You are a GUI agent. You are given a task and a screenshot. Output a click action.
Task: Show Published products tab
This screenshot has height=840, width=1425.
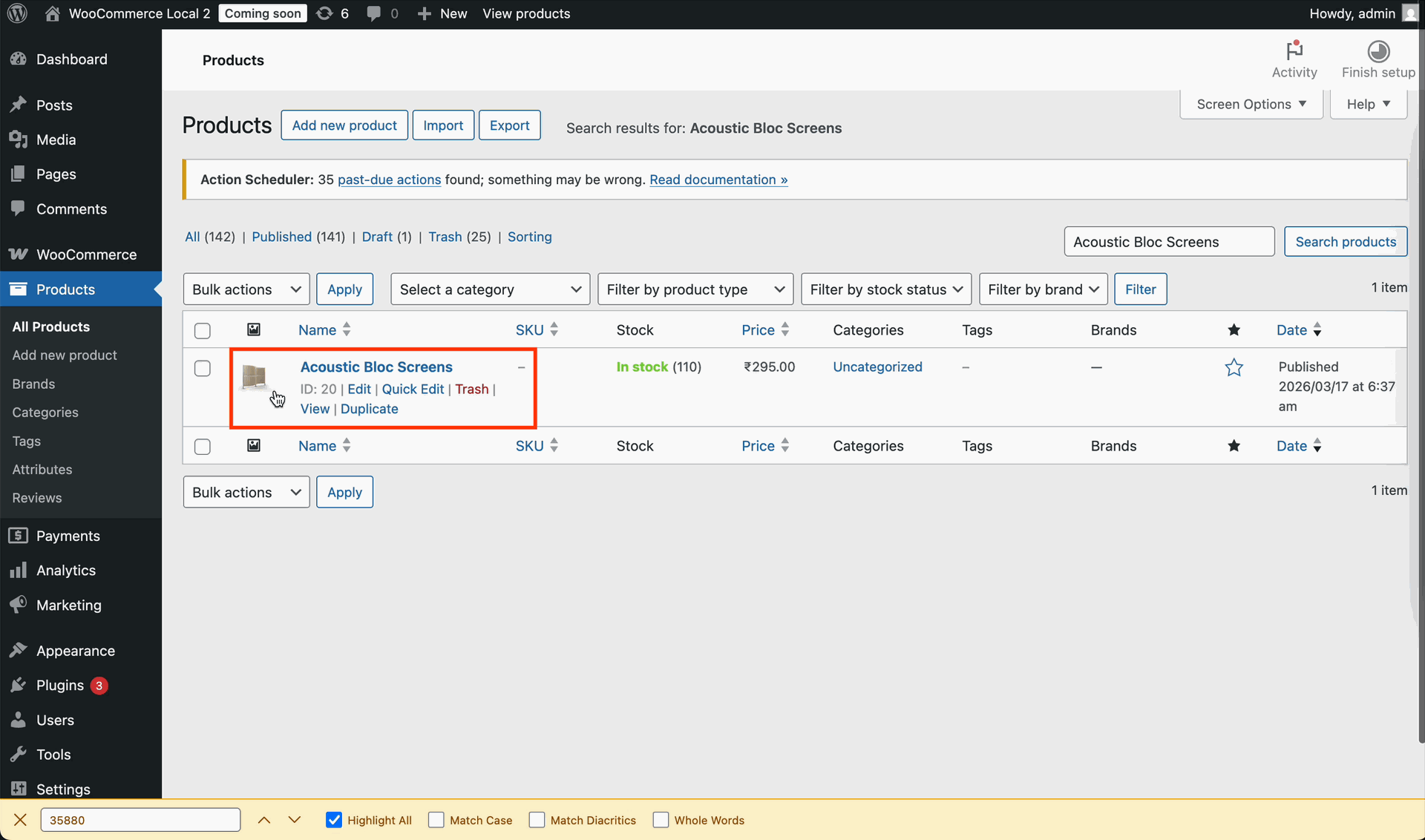tap(281, 237)
